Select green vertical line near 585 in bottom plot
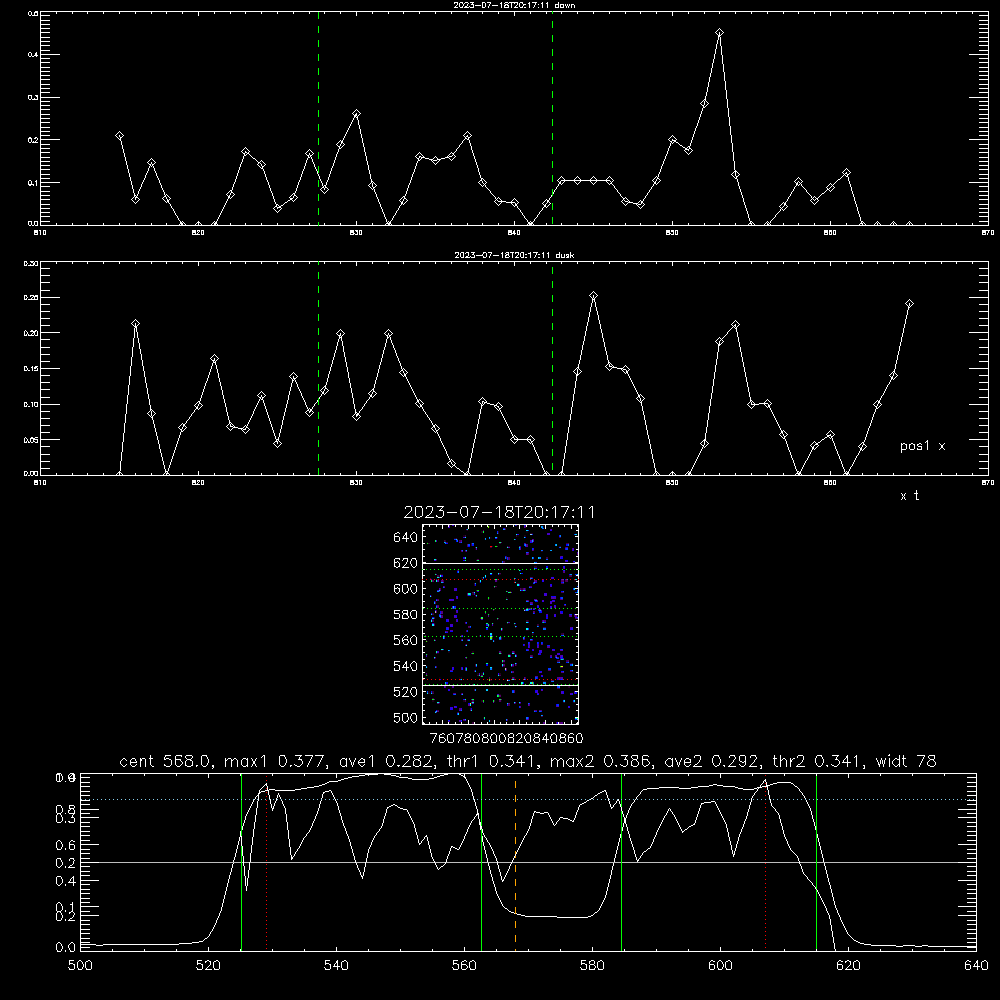The width and height of the screenshot is (1000, 1000). [x=621, y=861]
